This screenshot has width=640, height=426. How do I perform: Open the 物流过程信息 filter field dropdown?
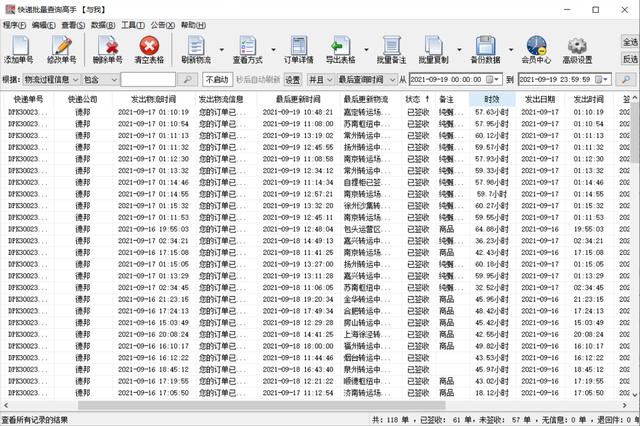[51, 79]
